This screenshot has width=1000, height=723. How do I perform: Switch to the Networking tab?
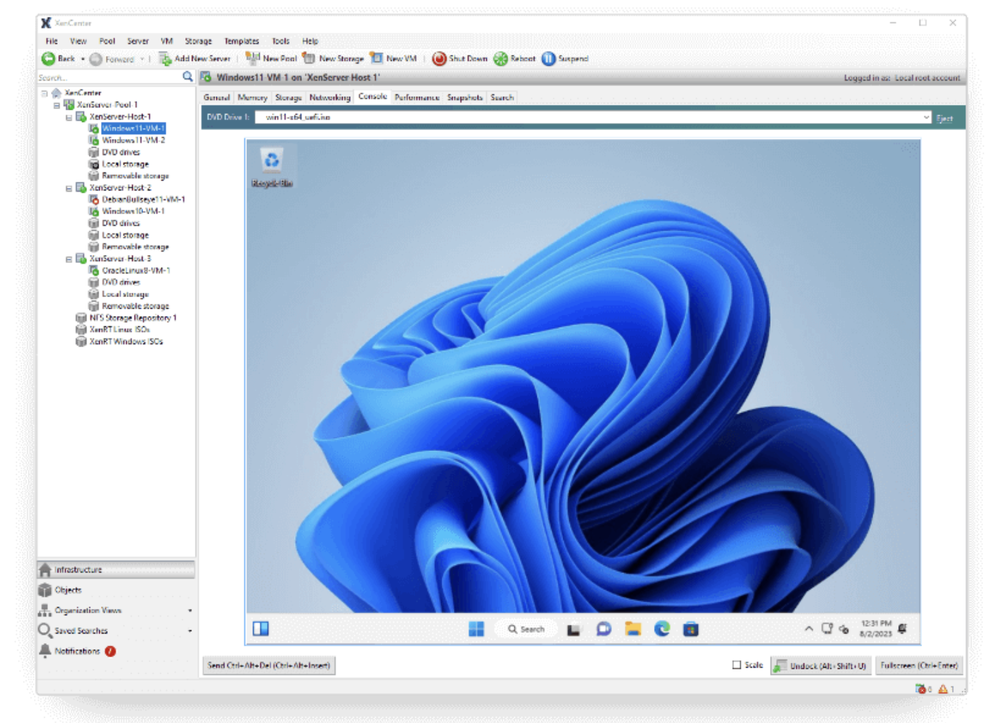pos(330,98)
